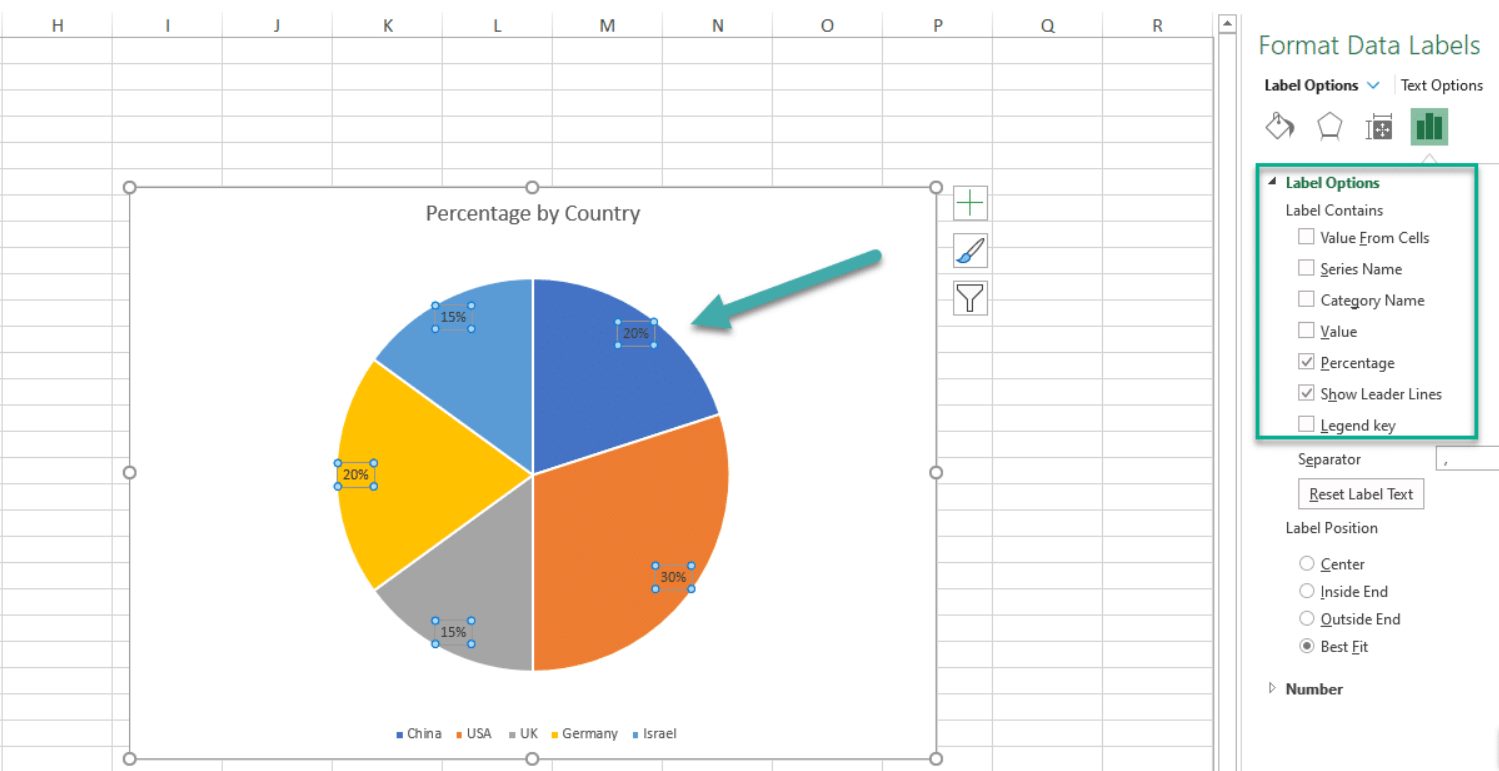Open the Fill & Line paint bucket icon
This screenshot has width=1499, height=771.
point(1280,127)
